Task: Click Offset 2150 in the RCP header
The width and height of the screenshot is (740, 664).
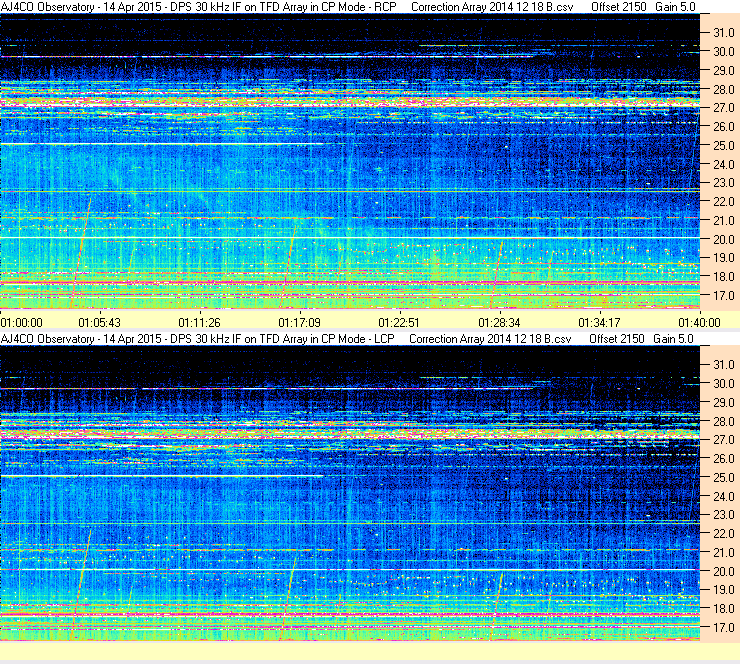Action: pyautogui.click(x=619, y=7)
